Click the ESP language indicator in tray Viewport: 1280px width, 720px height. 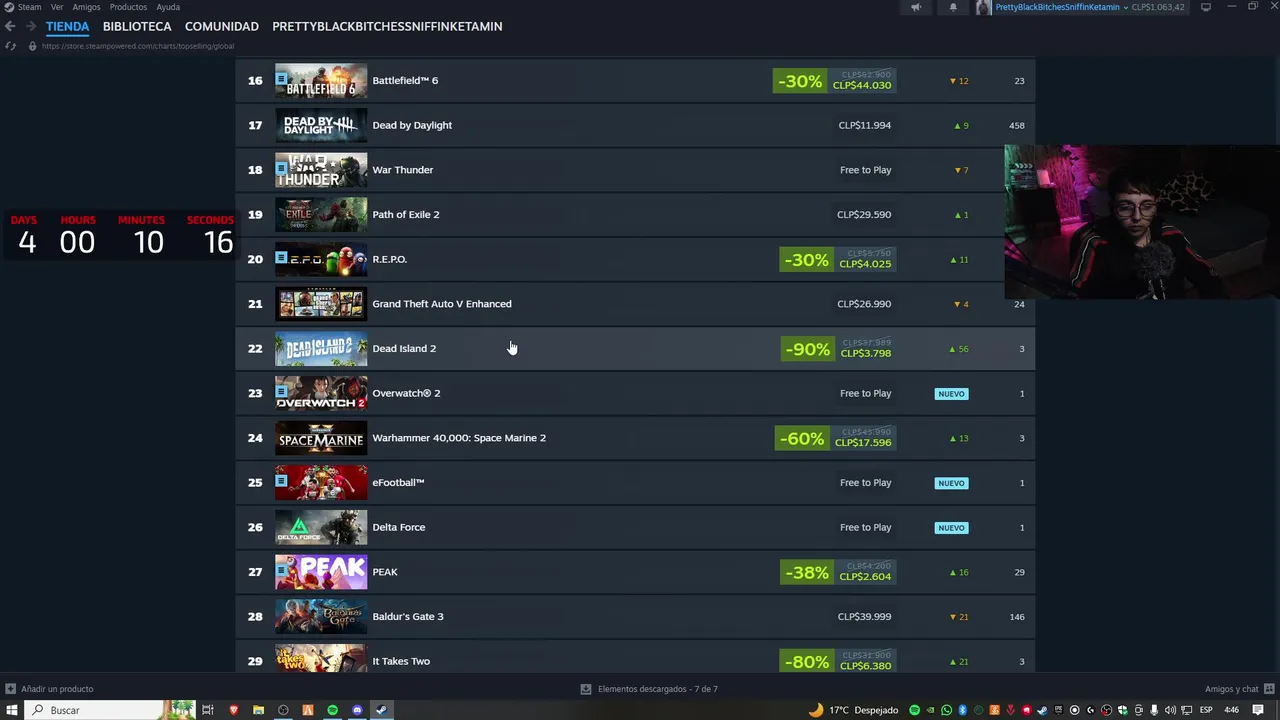(x=1206, y=710)
